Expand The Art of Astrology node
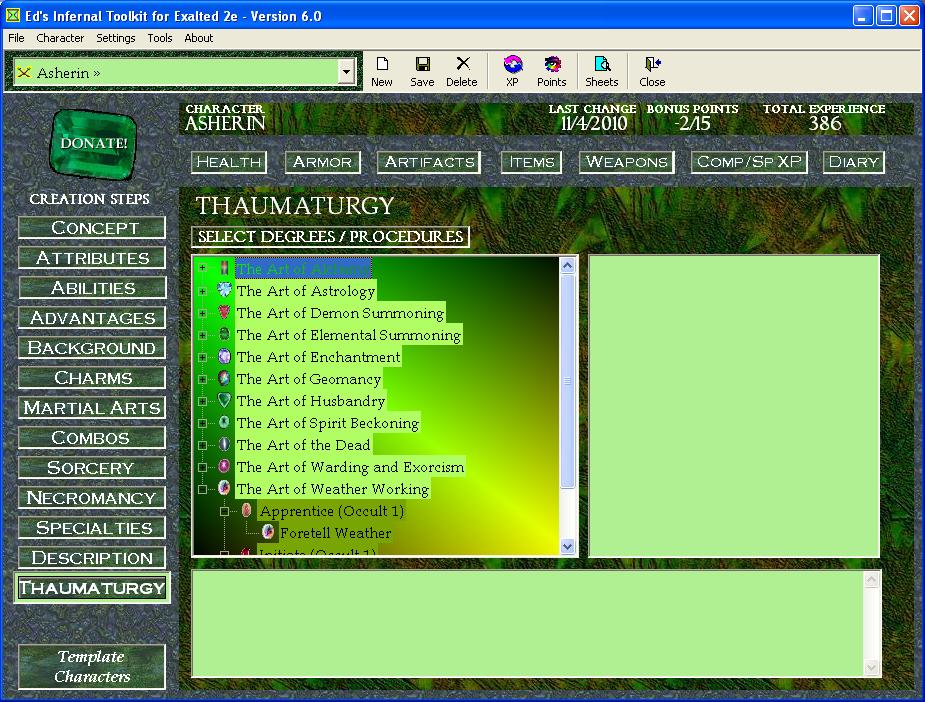The width and height of the screenshot is (925, 702). (203, 291)
